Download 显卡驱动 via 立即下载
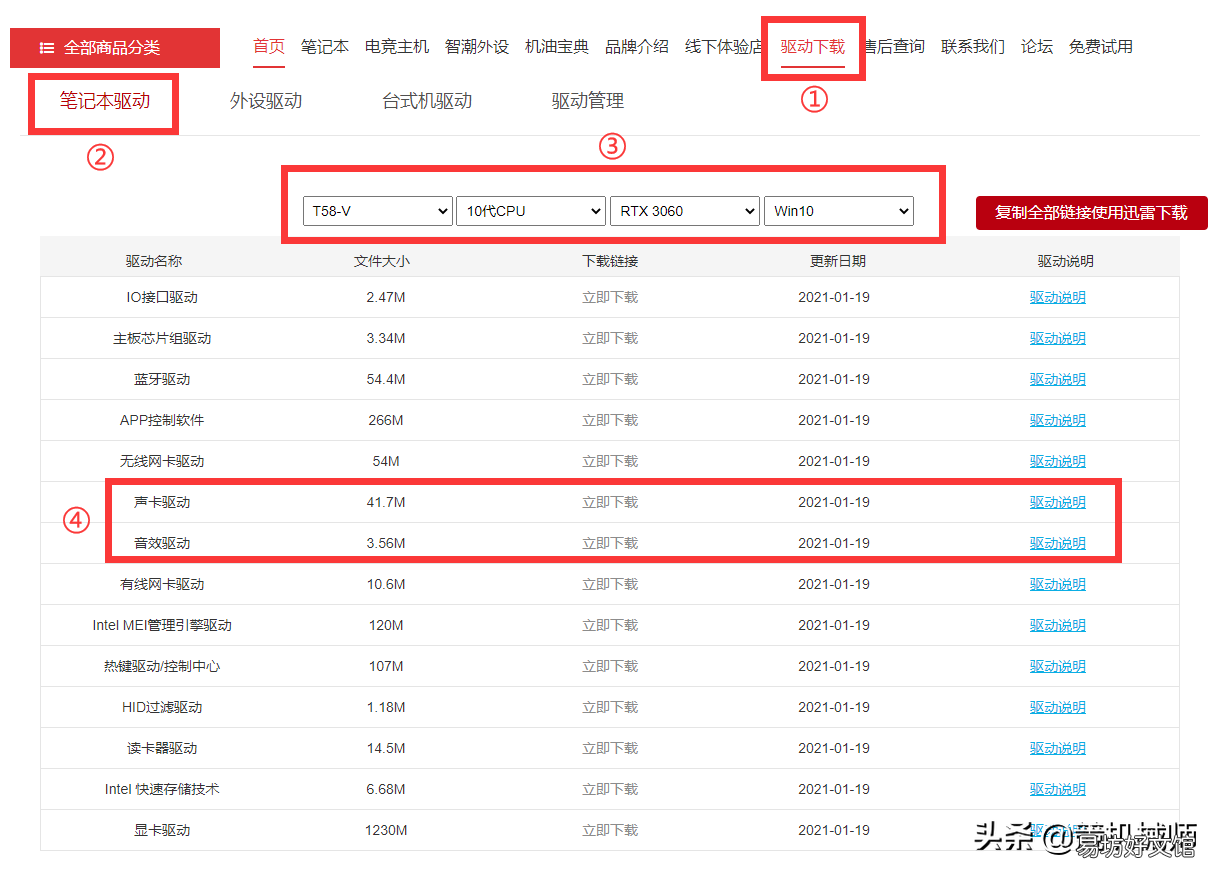 click(x=610, y=830)
